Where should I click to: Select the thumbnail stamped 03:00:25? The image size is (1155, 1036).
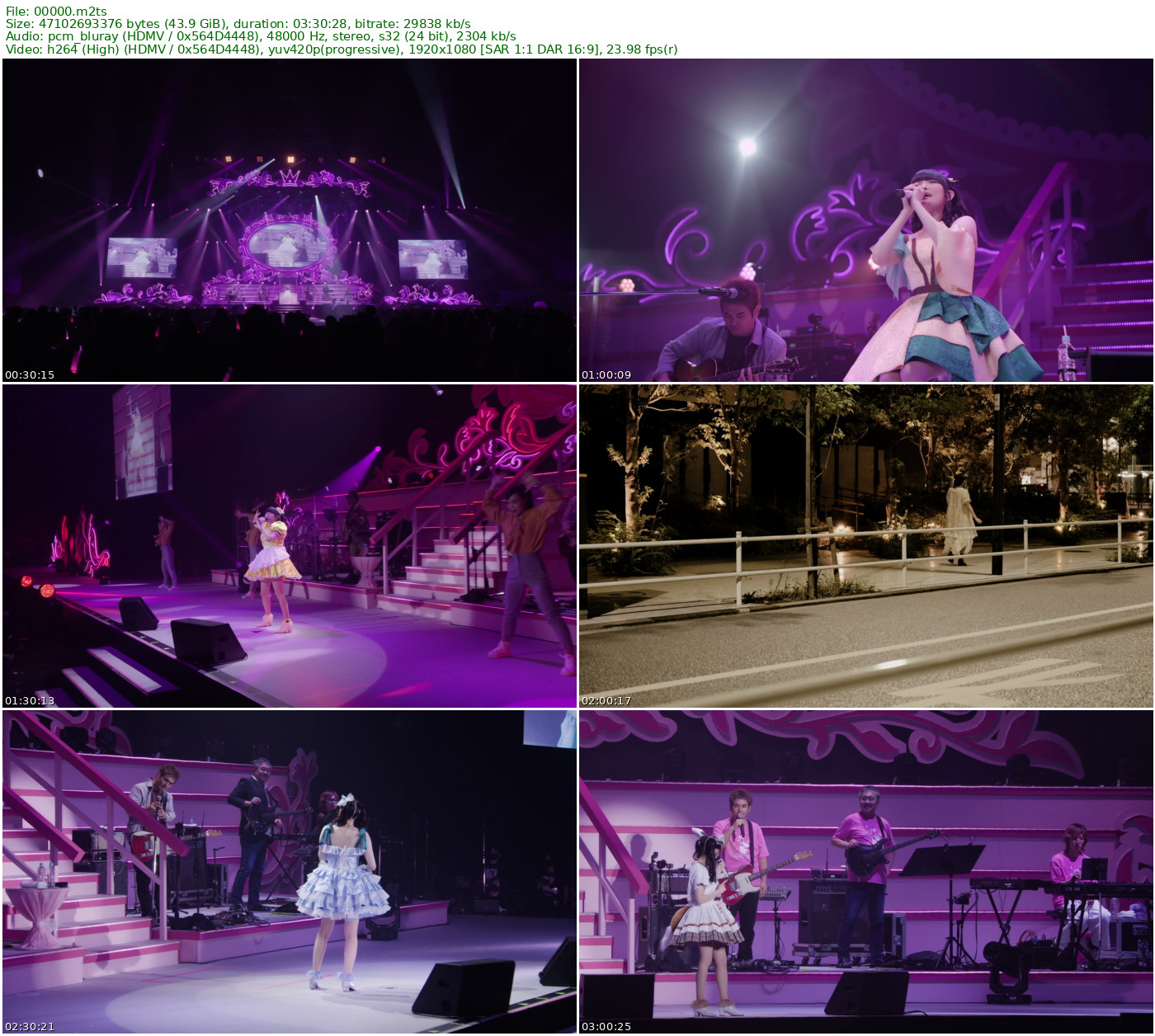[x=866, y=872]
